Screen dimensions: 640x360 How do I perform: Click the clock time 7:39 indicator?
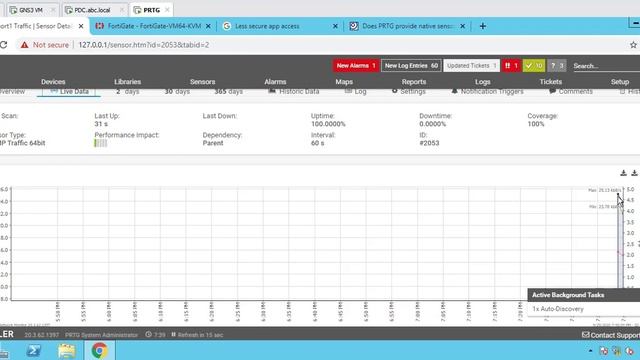[156, 335]
